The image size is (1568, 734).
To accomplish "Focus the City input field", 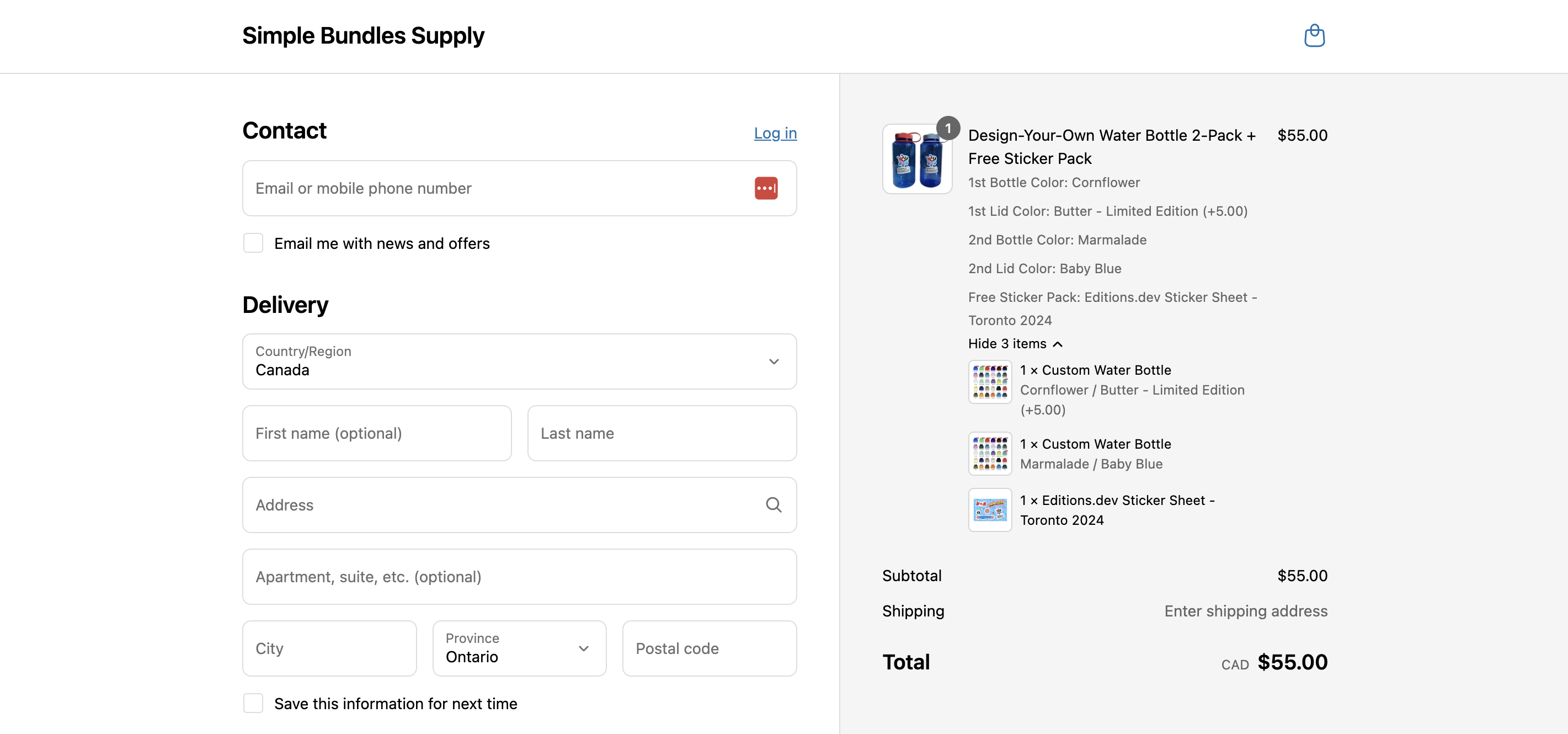I will [329, 648].
